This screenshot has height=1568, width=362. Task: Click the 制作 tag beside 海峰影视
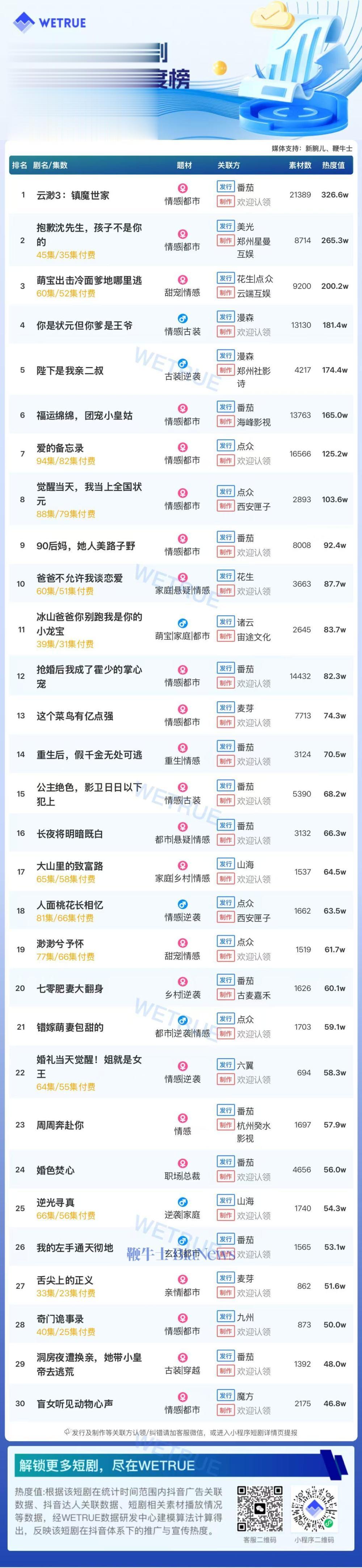226,422
